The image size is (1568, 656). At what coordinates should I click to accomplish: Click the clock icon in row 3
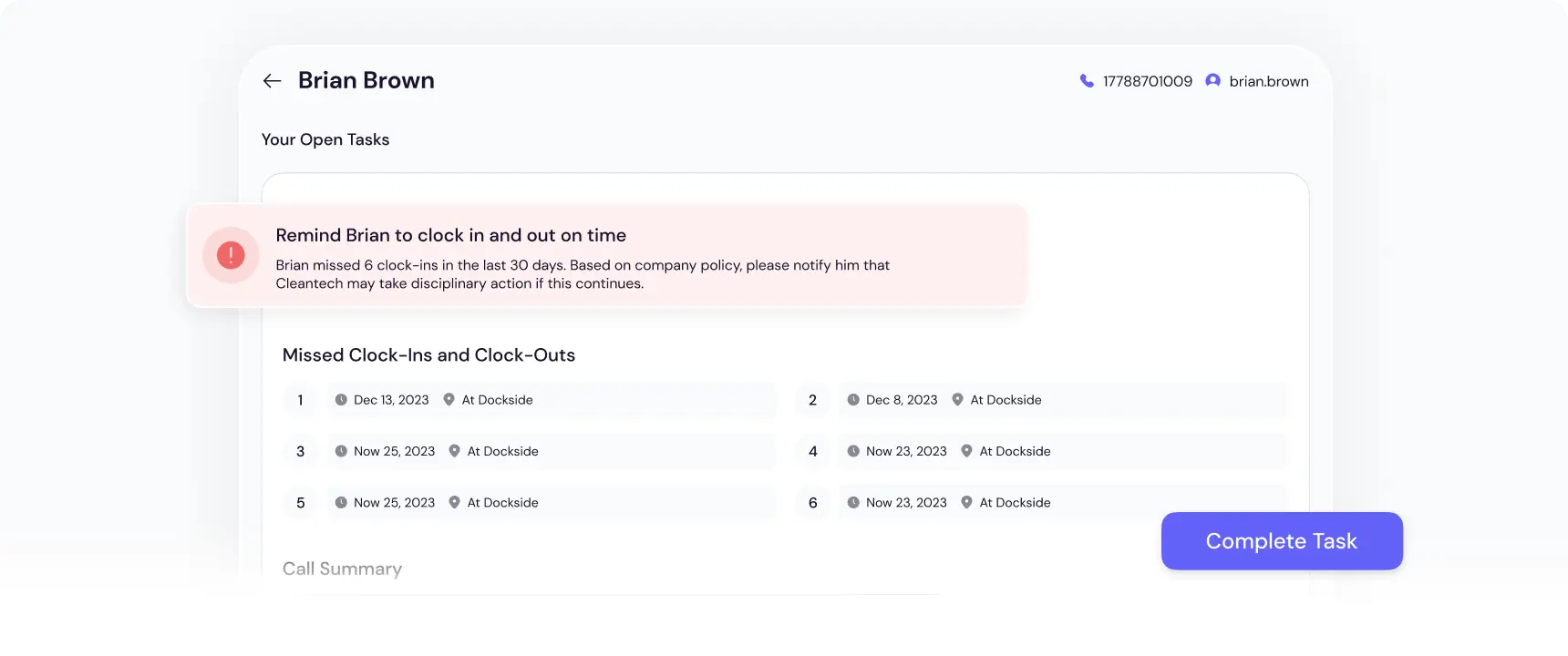pos(341,451)
